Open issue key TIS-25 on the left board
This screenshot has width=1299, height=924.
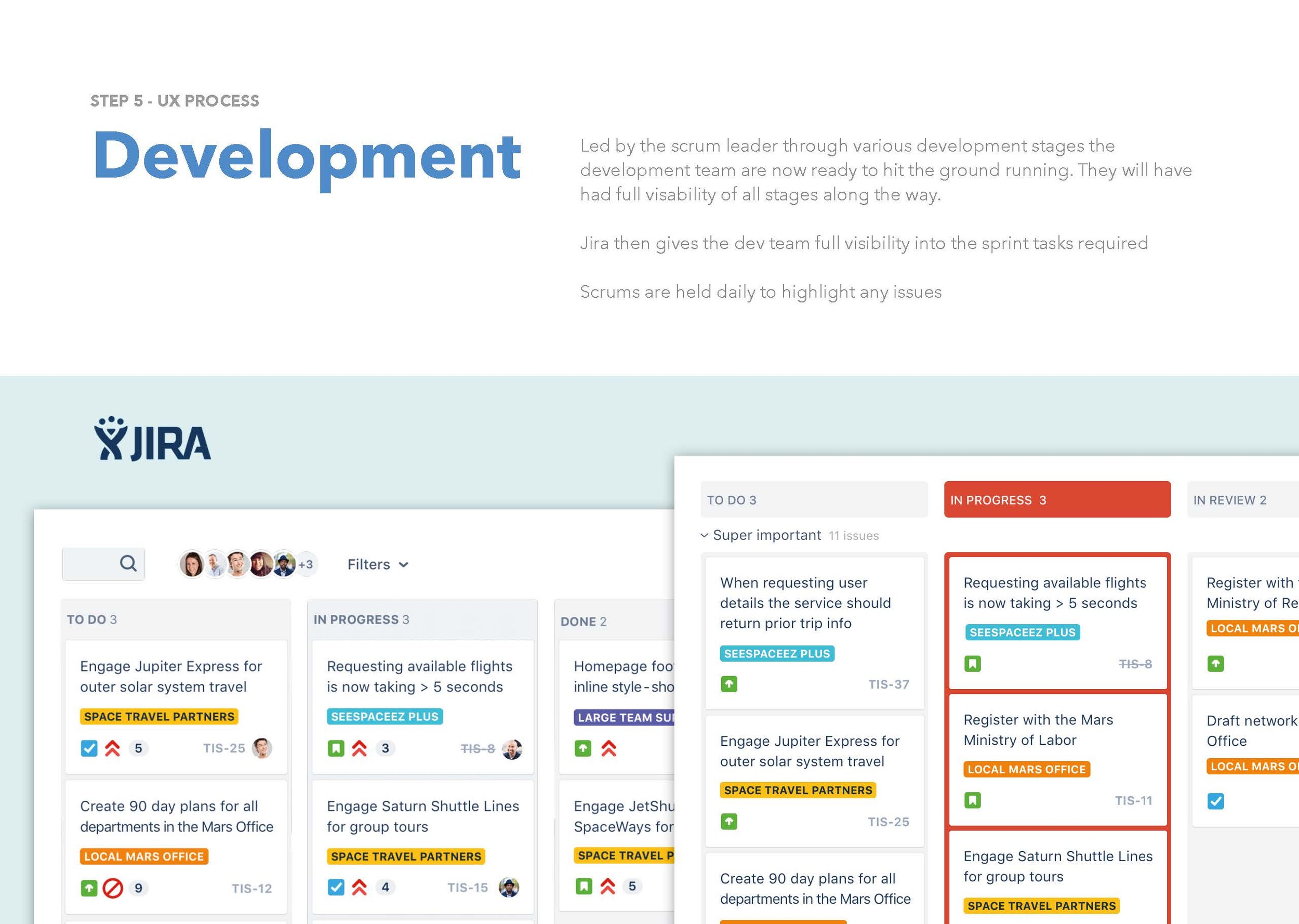point(224,748)
